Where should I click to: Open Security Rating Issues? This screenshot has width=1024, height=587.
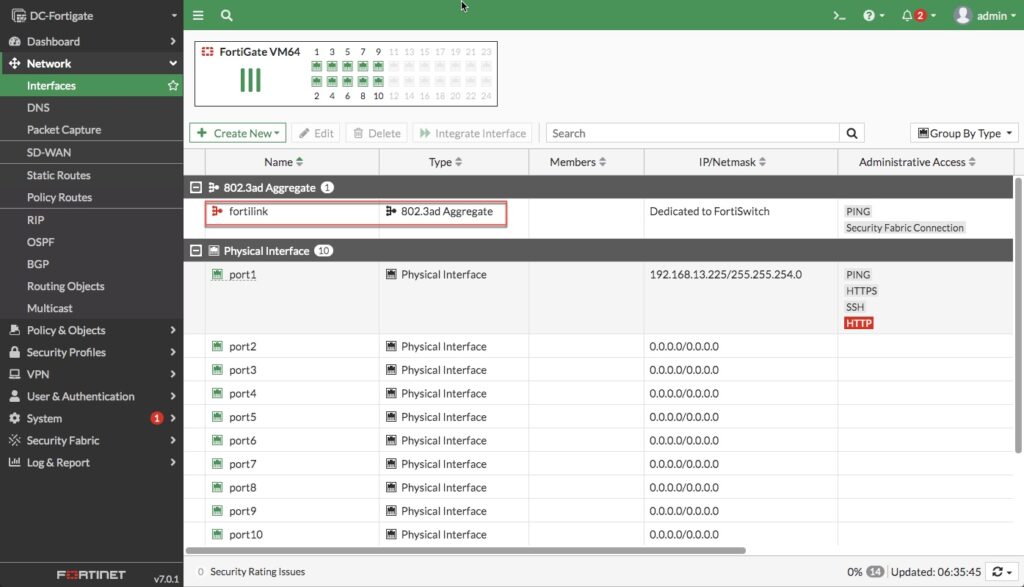click(251, 572)
